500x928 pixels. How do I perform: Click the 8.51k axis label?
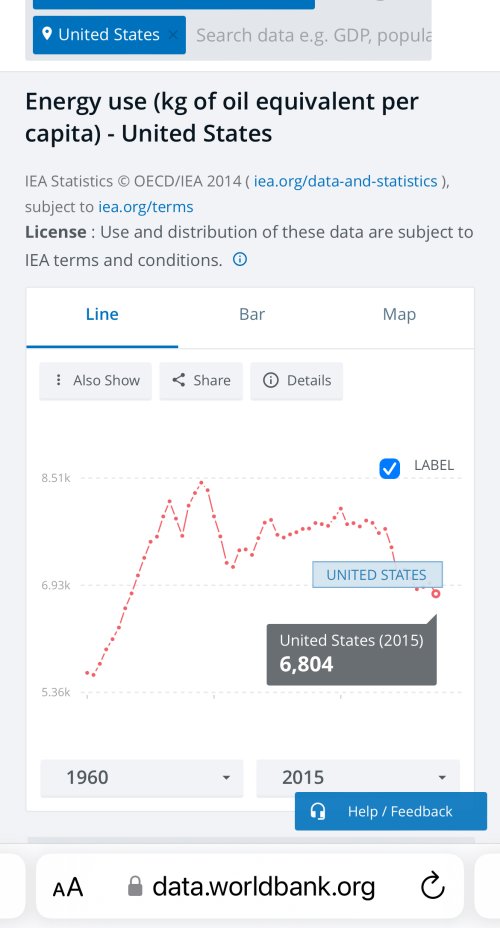click(x=56, y=478)
